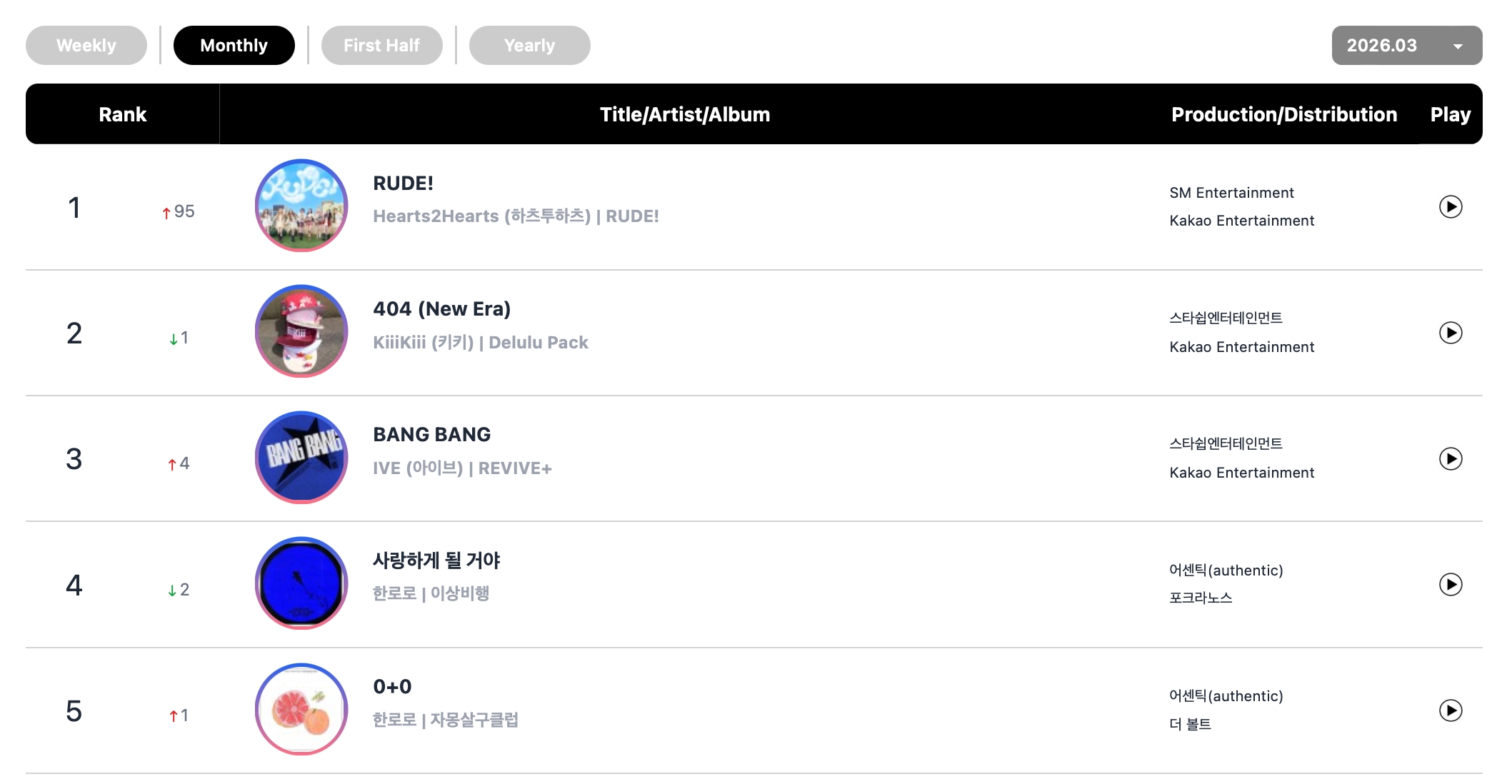
Task: Play 사랑하게 될 거야 track
Action: point(1450,585)
